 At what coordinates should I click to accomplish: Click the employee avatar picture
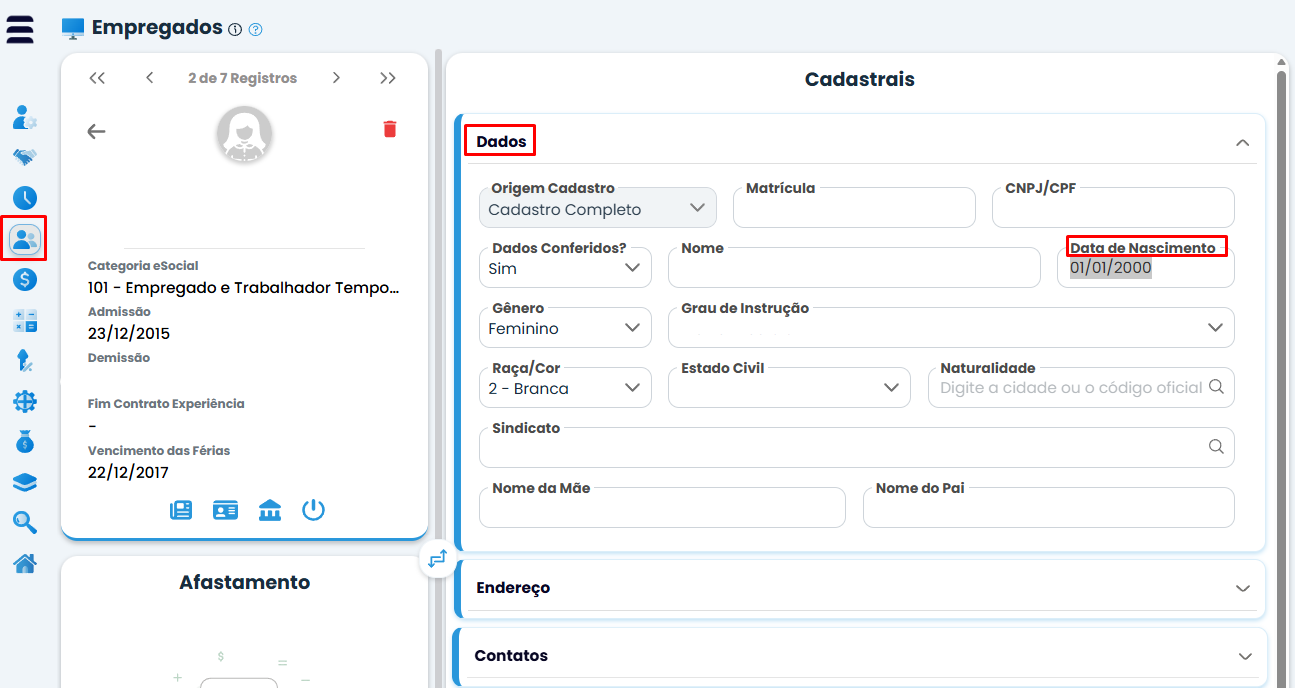coord(245,135)
